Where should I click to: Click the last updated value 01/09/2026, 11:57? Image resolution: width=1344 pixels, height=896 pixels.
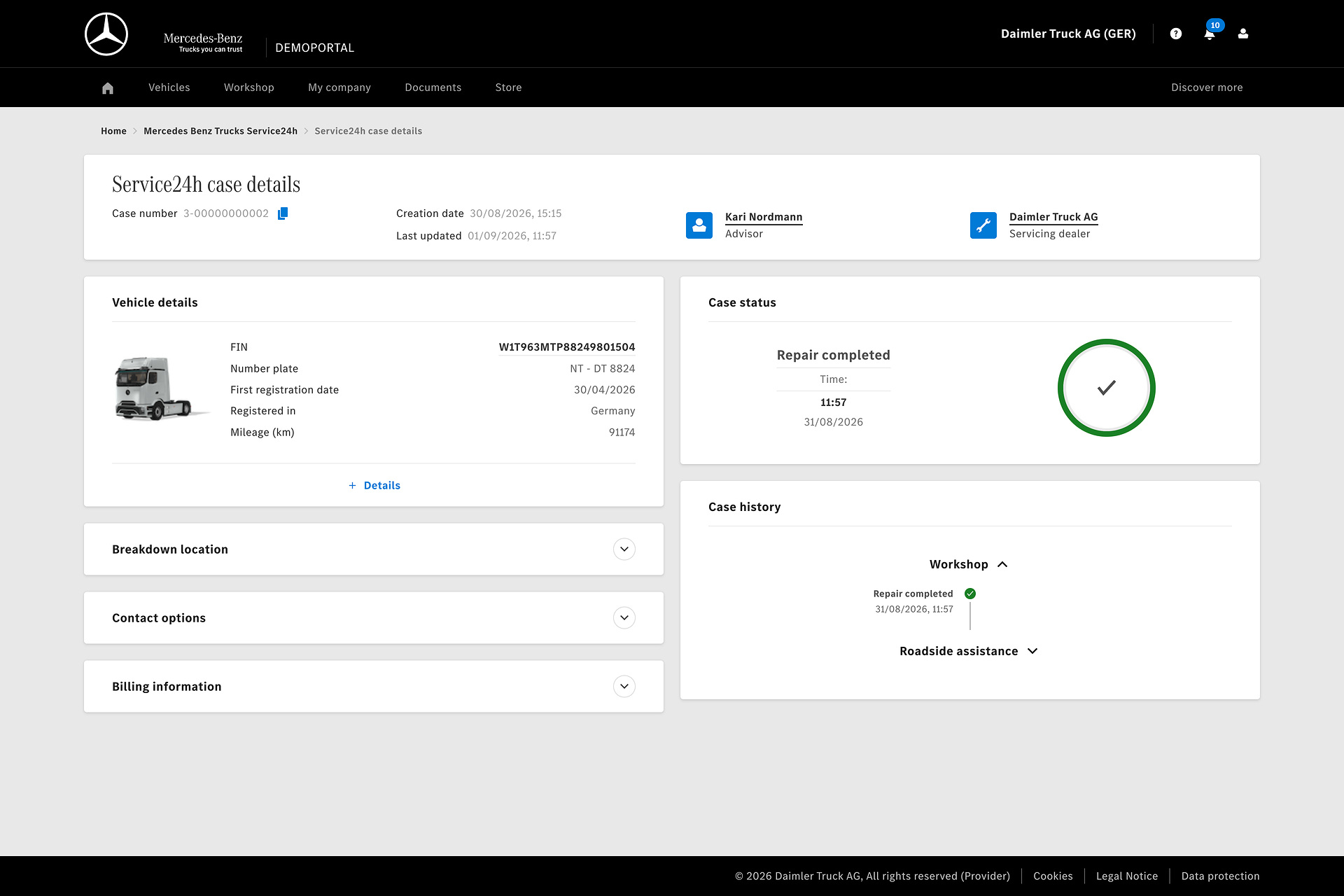(x=512, y=236)
